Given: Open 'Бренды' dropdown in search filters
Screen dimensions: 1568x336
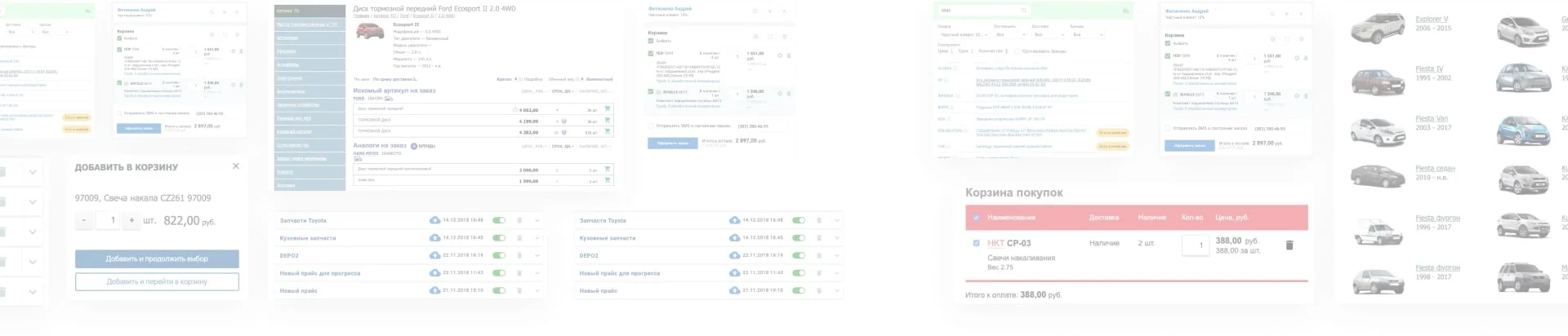Looking at the screenshot, I should (x=1087, y=34).
